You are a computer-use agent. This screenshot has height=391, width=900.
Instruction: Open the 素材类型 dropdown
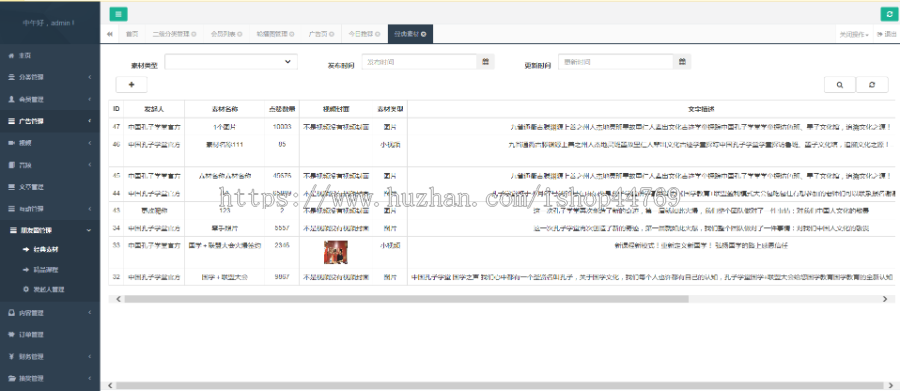pyautogui.click(x=231, y=61)
